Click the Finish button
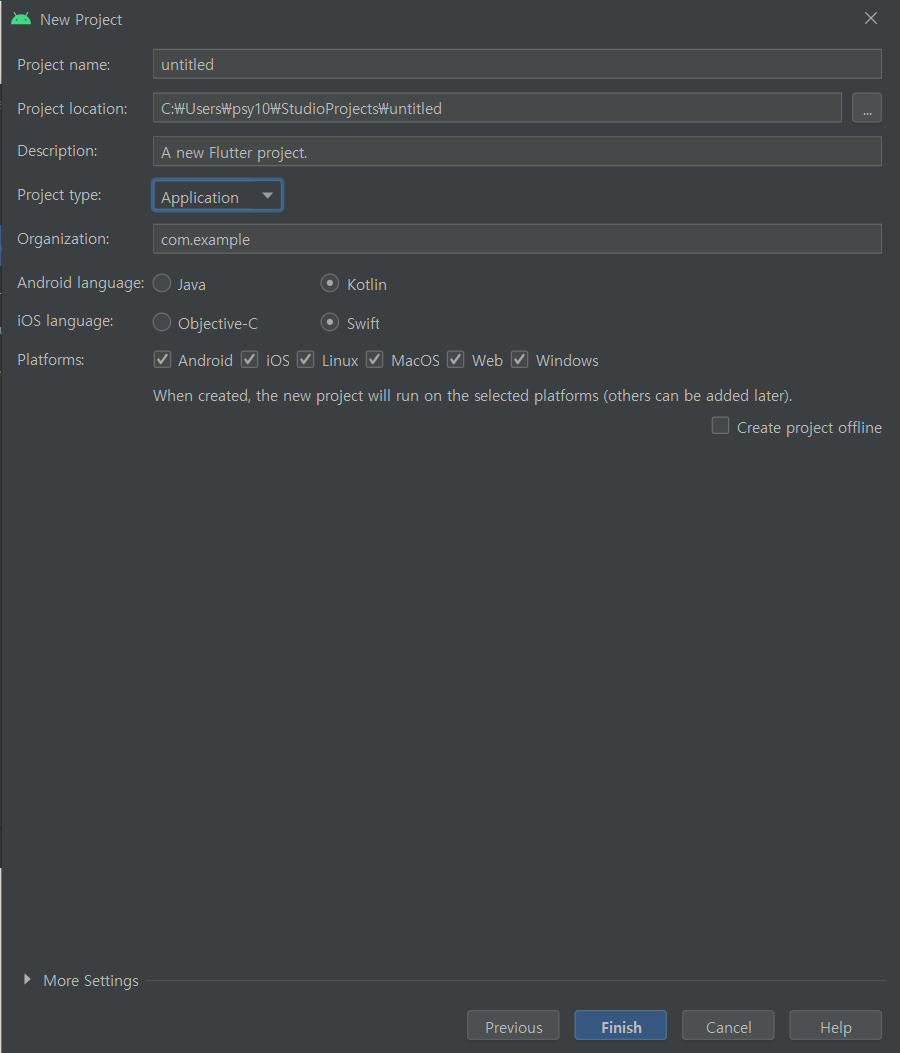 tap(621, 1027)
